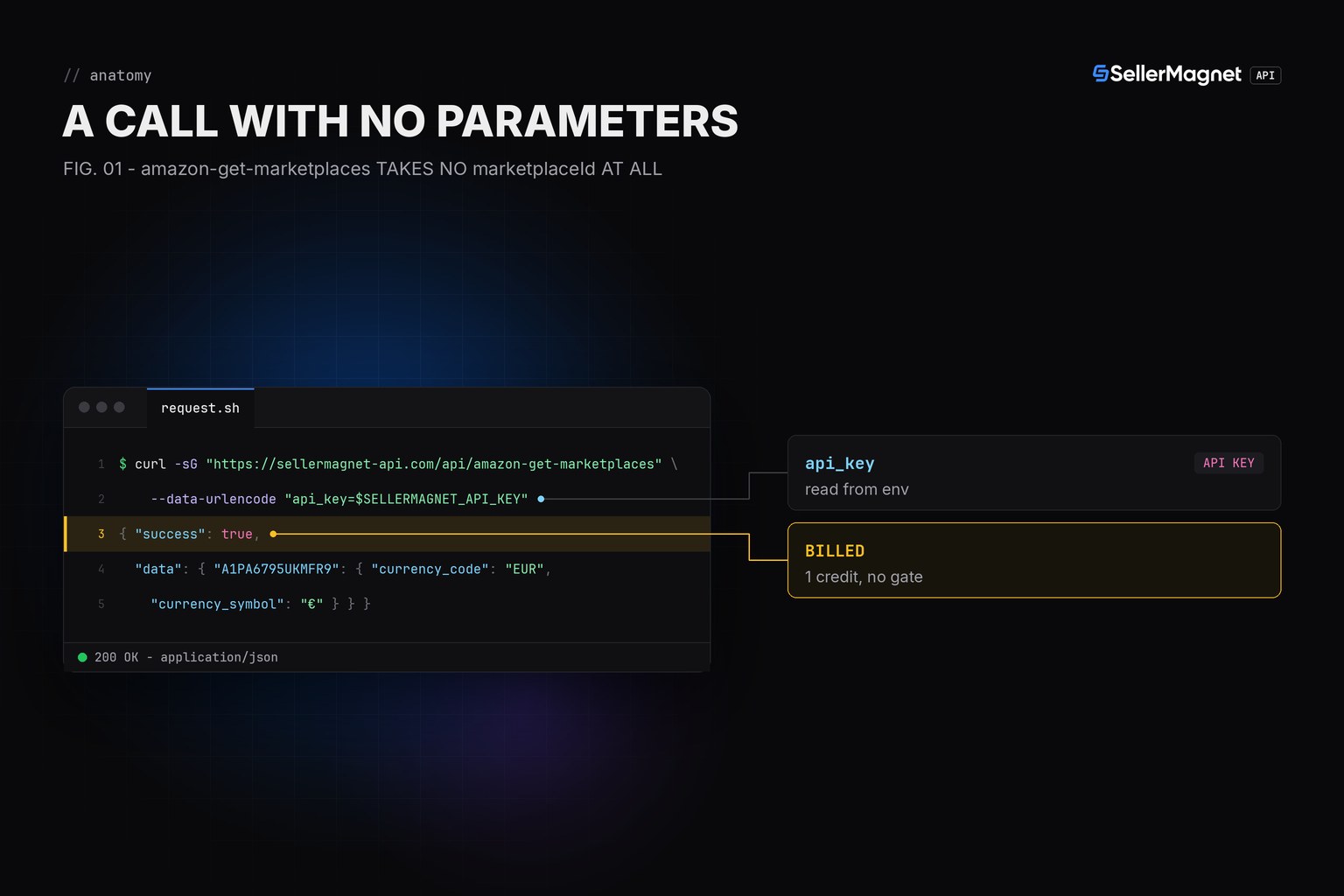The width and height of the screenshot is (1344, 896).
Task: Click the "// anatomy" label
Action: [x=108, y=75]
